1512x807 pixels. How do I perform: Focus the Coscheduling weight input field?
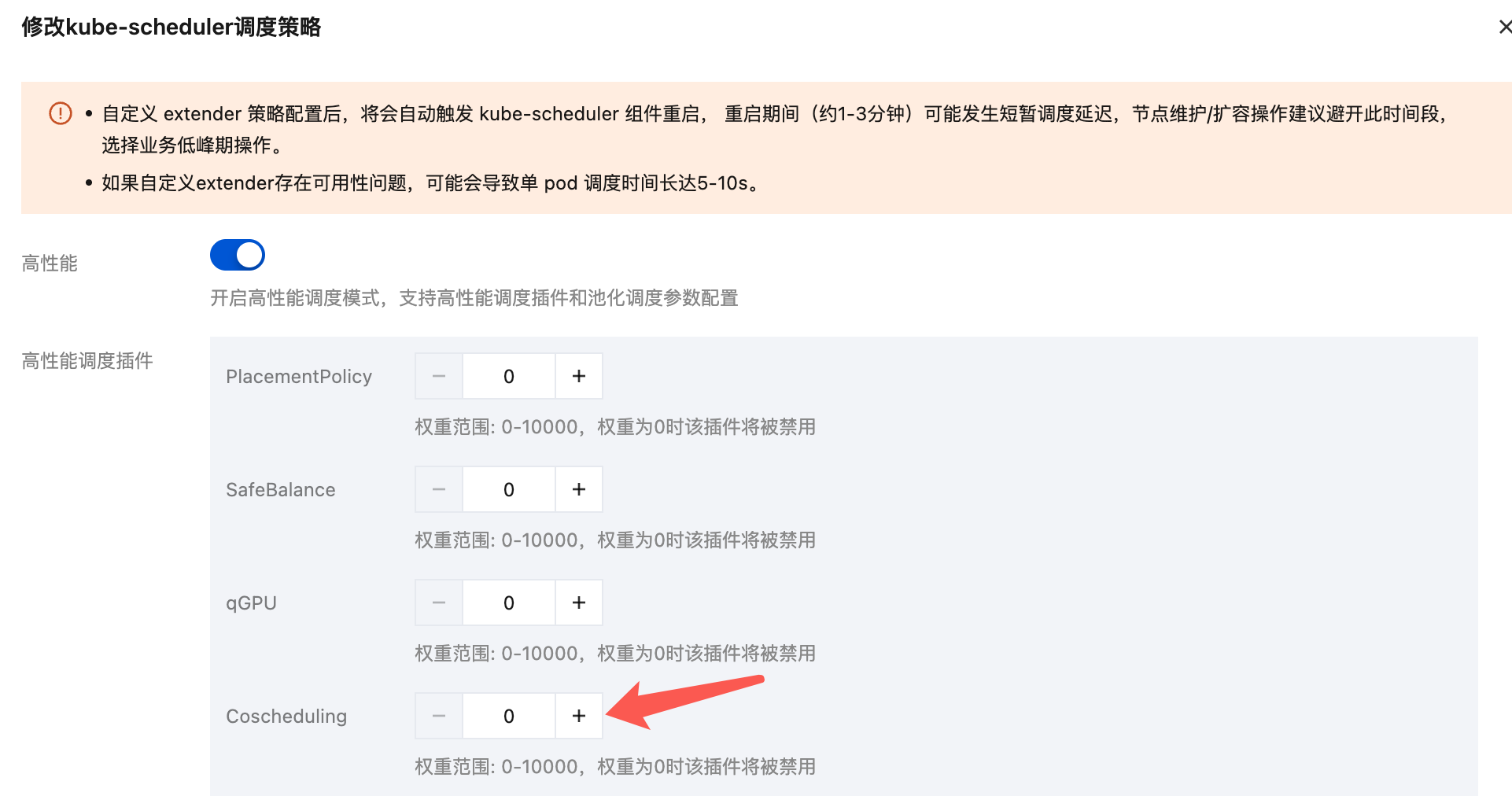click(509, 716)
